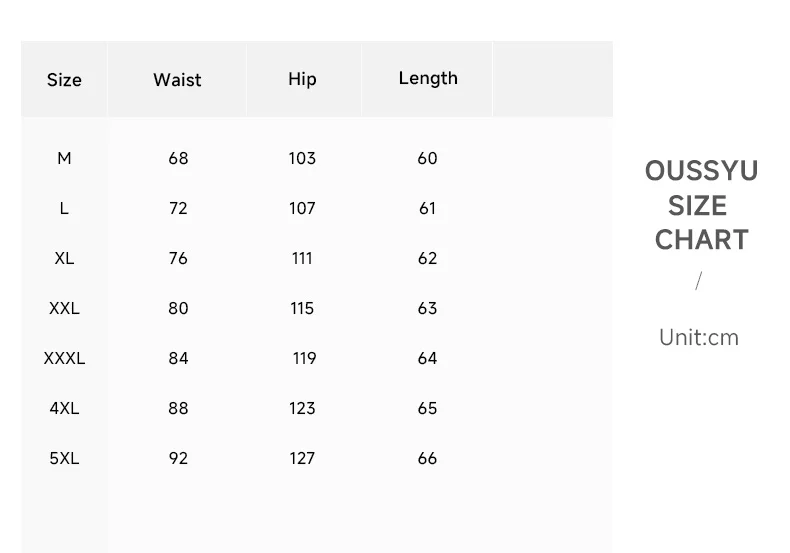The width and height of the screenshot is (790, 553).
Task: Click length value 62 for size XL
Action: tap(427, 258)
